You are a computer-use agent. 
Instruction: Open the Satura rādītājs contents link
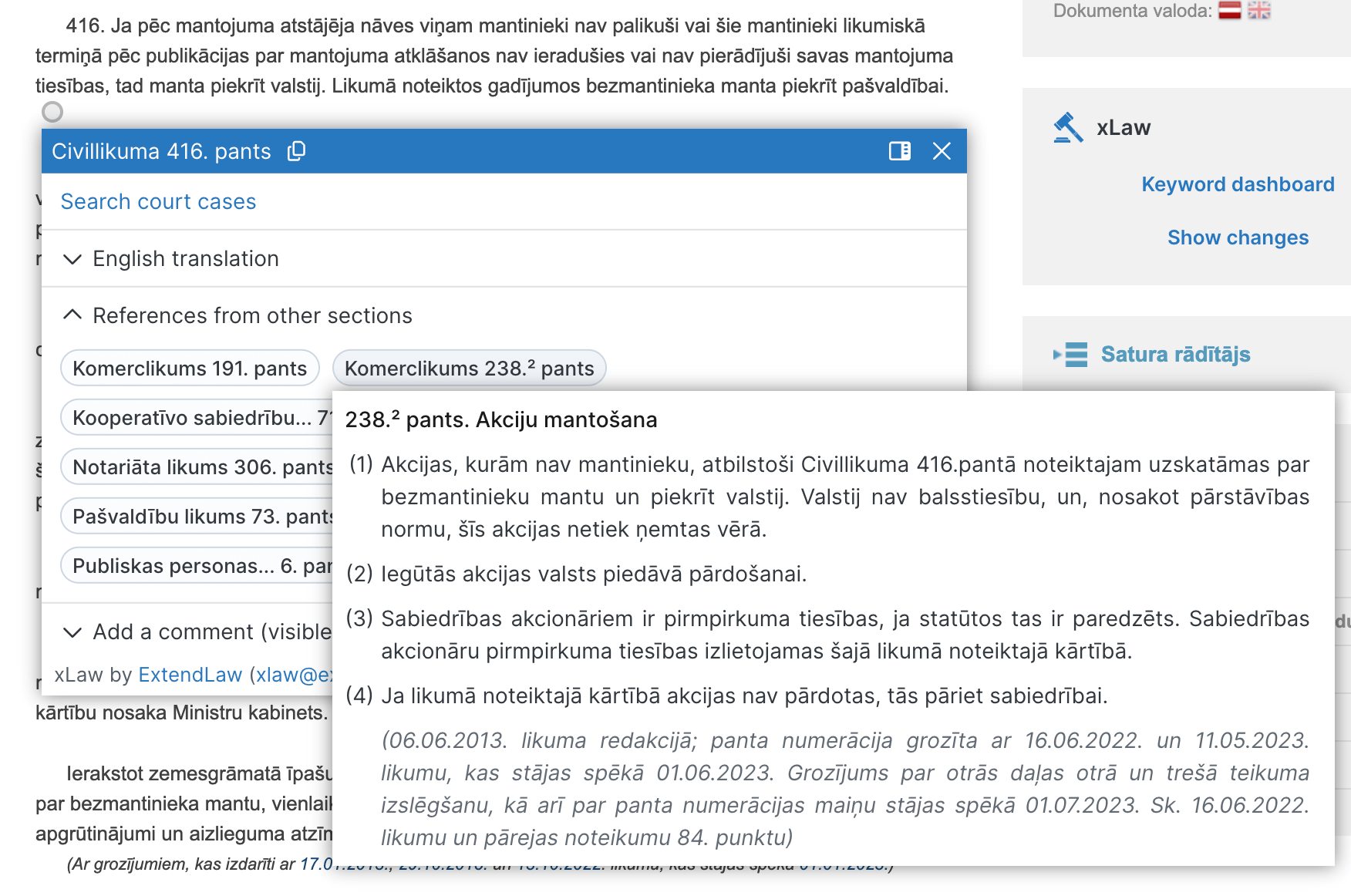1175,355
